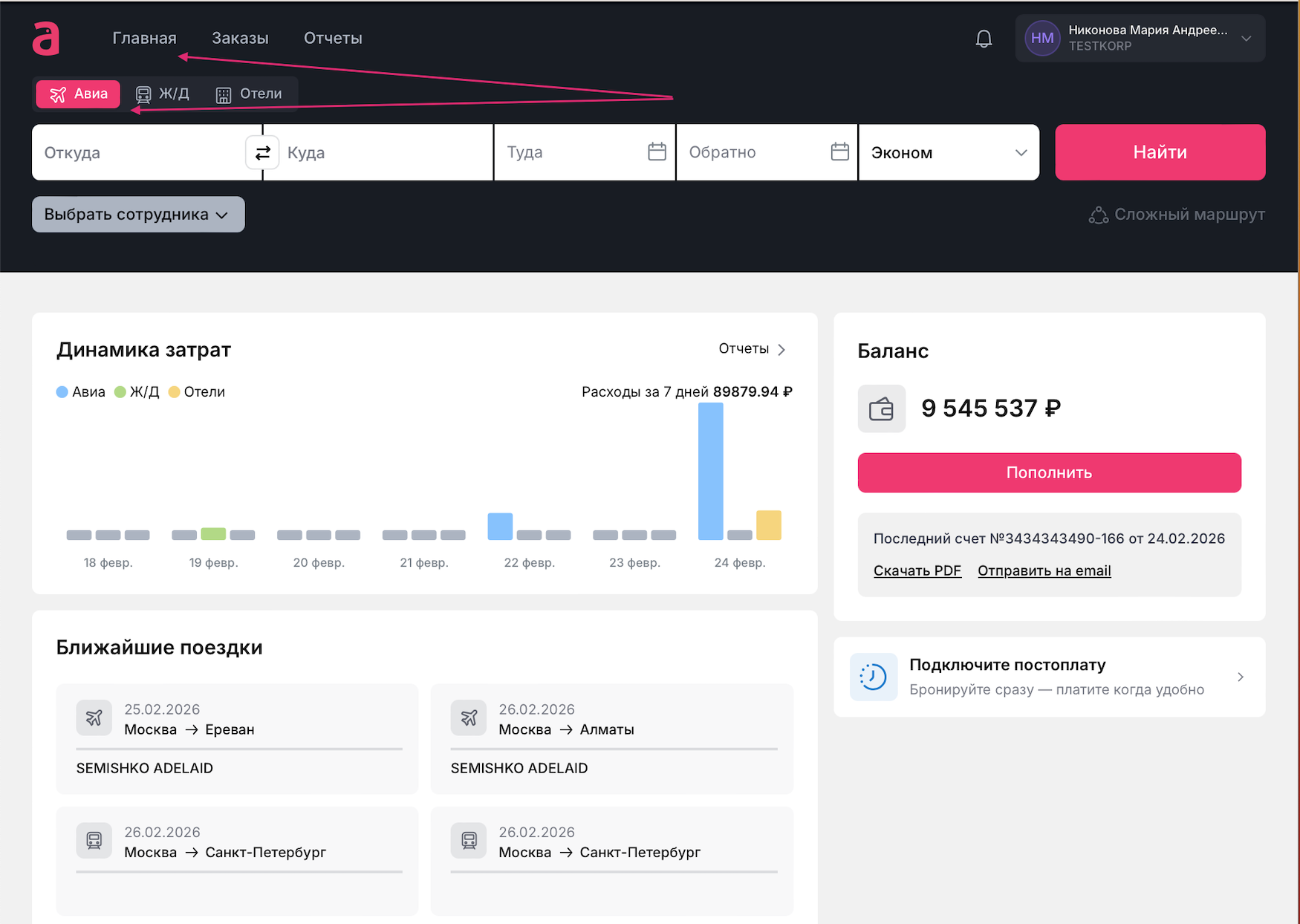Open Выбрать сотрудника dropdown

tap(138, 215)
